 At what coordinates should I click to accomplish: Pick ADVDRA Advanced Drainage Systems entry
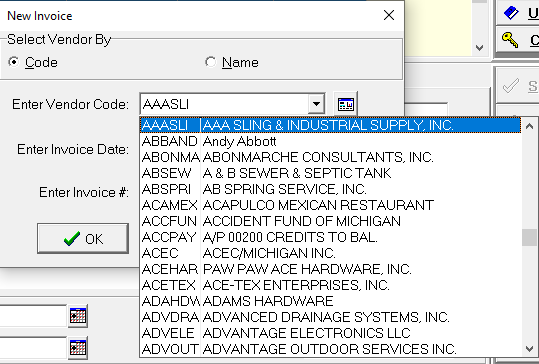pos(331,317)
